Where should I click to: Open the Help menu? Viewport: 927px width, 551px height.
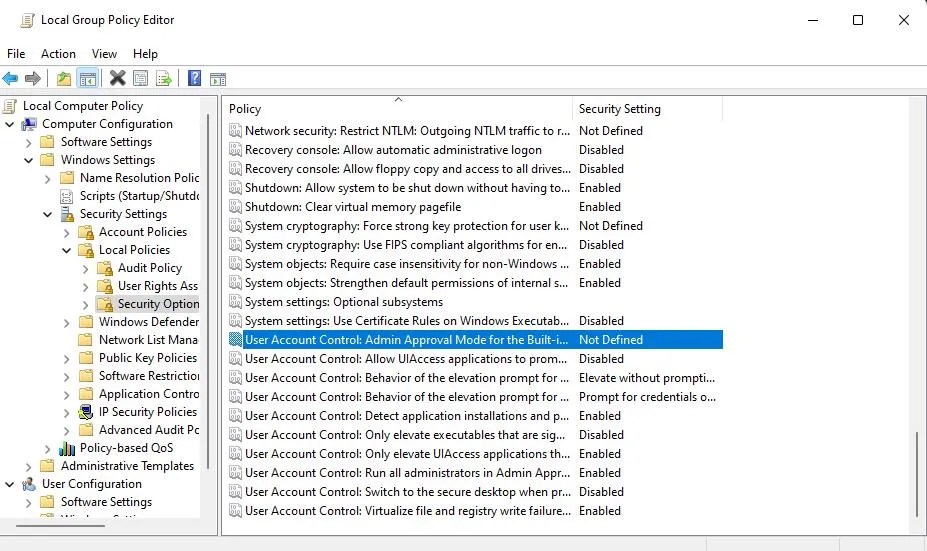[145, 54]
